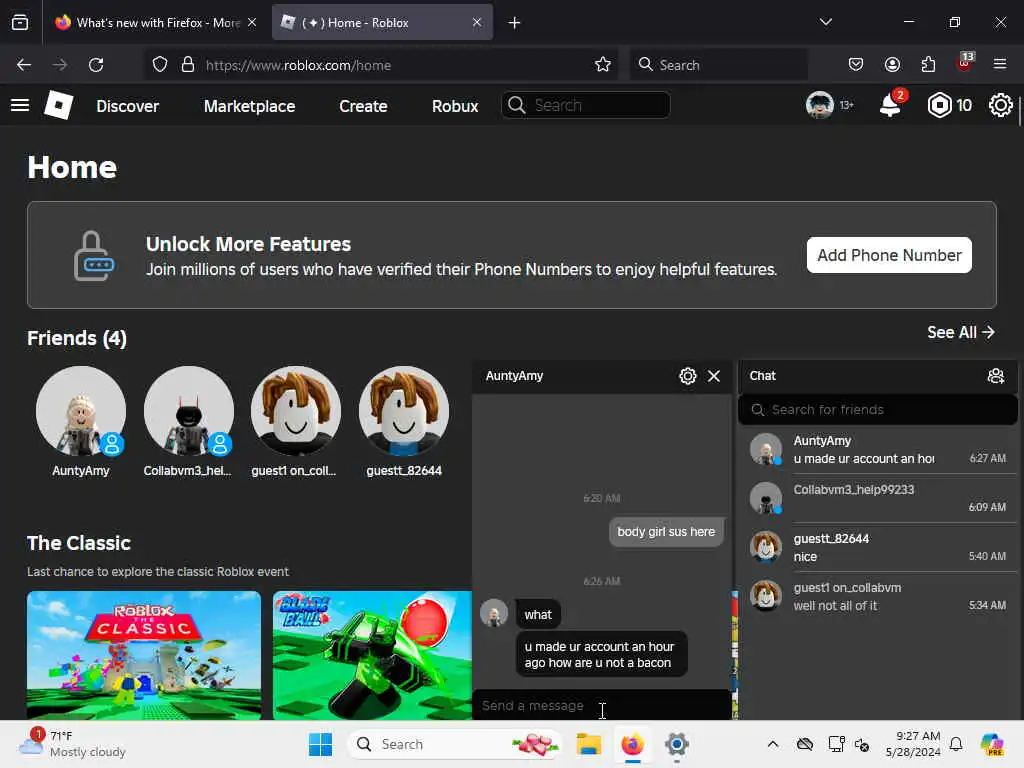The height and width of the screenshot is (768, 1024).
Task: Open guest1 on_collabvm conversation in Chat list
Action: click(x=877, y=596)
